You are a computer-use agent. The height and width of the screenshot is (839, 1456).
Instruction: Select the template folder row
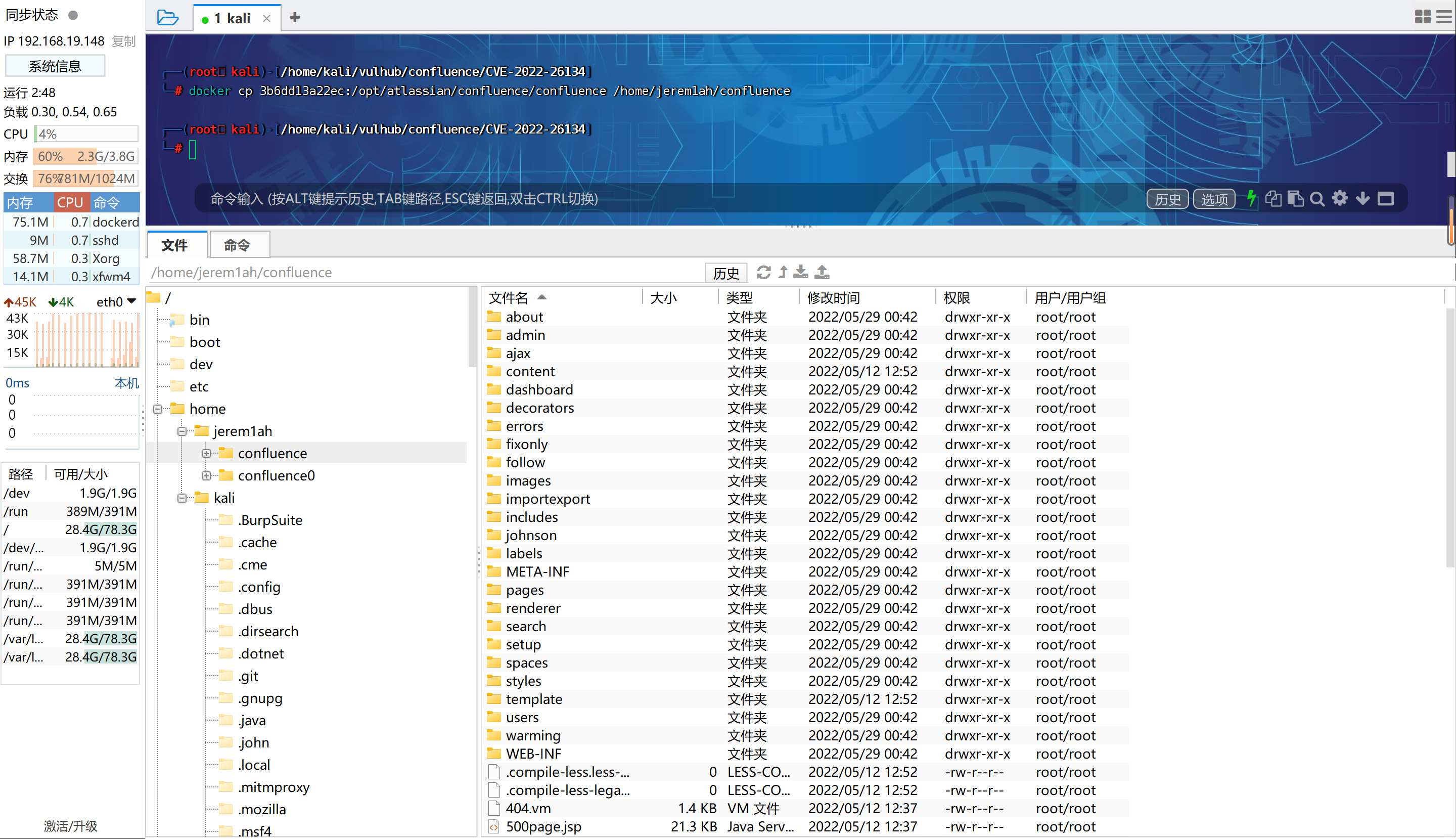(805, 699)
